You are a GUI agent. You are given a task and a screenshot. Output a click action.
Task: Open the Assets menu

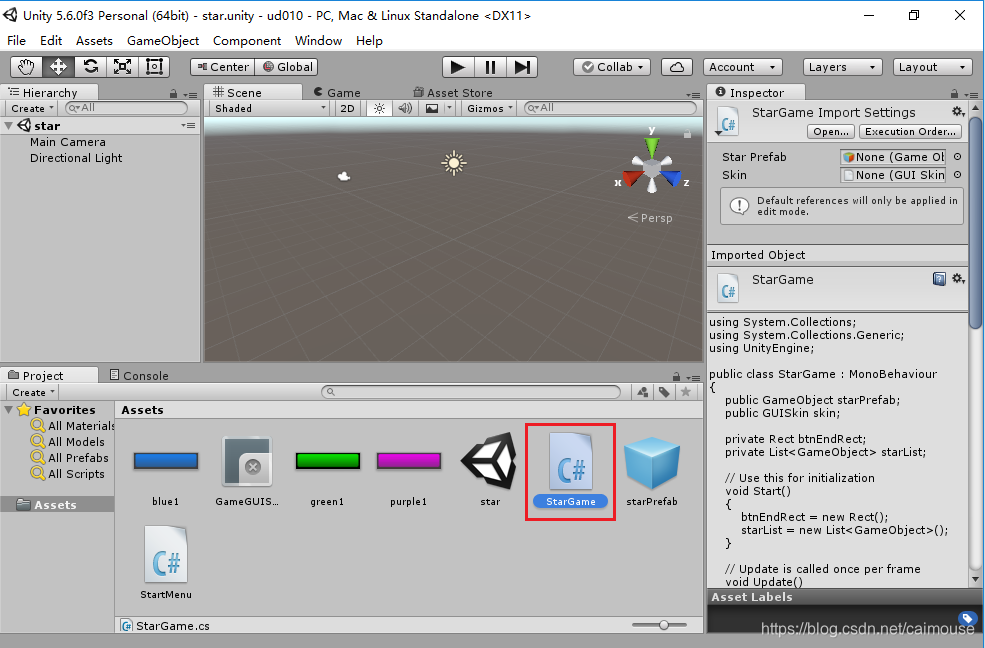(94, 41)
